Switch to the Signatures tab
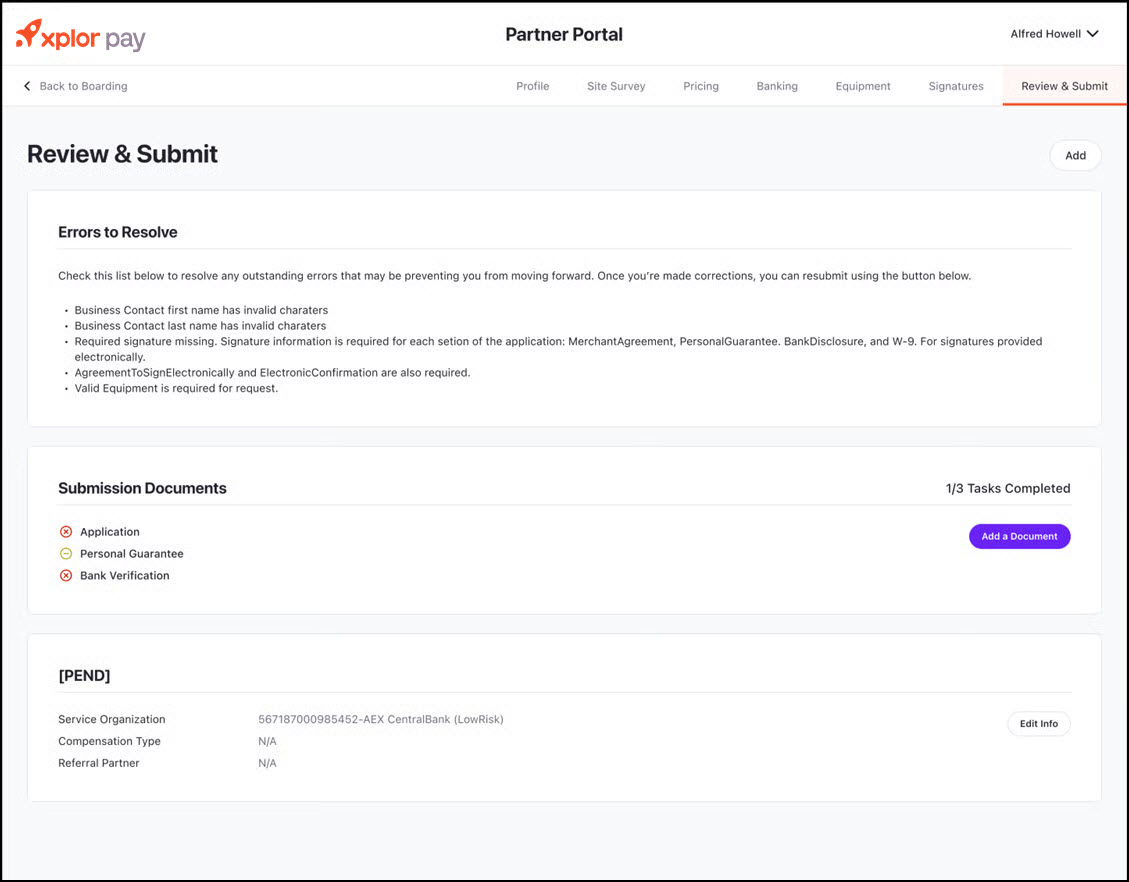 pyautogui.click(x=956, y=86)
